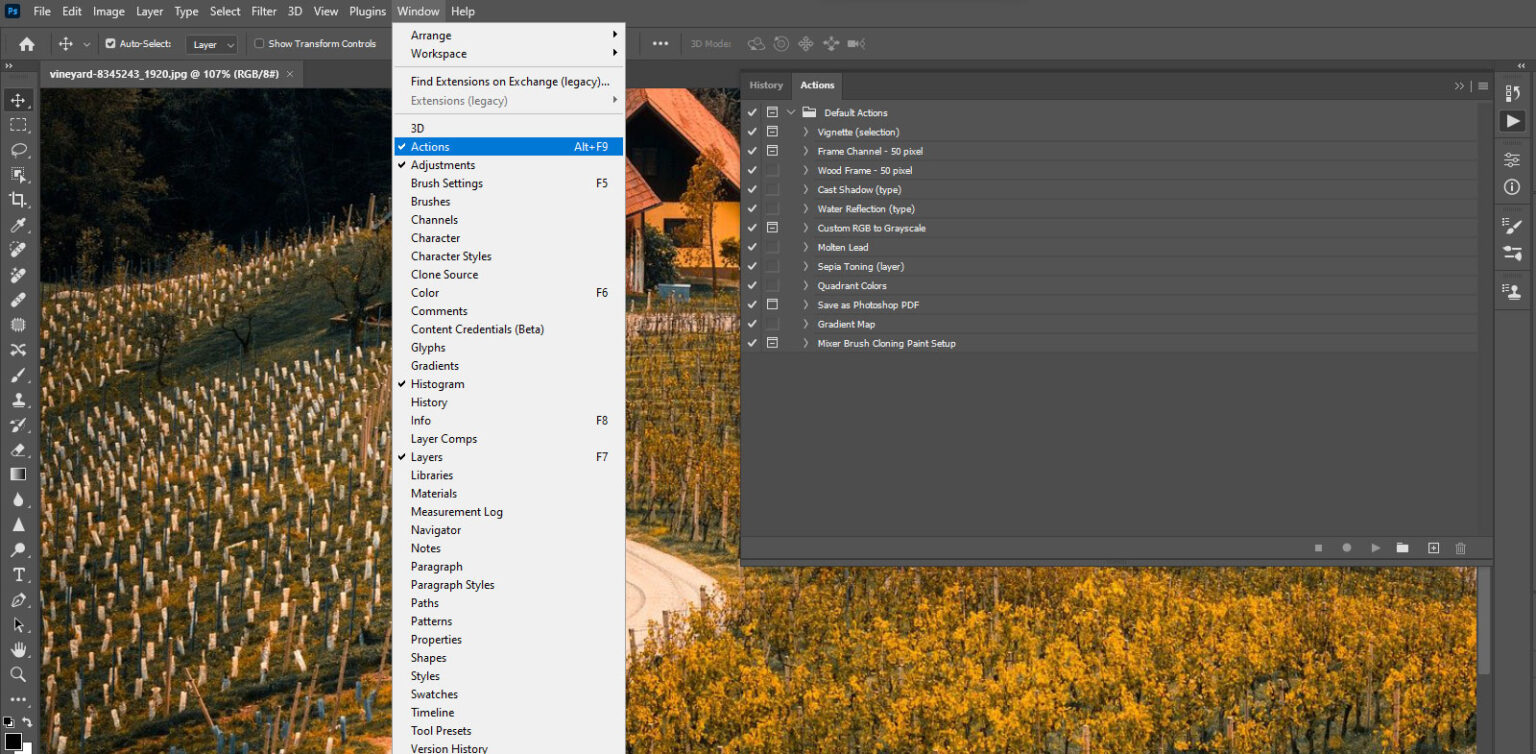Close the vineyard-8345243_1920.jpg document tab
Image resolution: width=1536 pixels, height=754 pixels.
[290, 74]
